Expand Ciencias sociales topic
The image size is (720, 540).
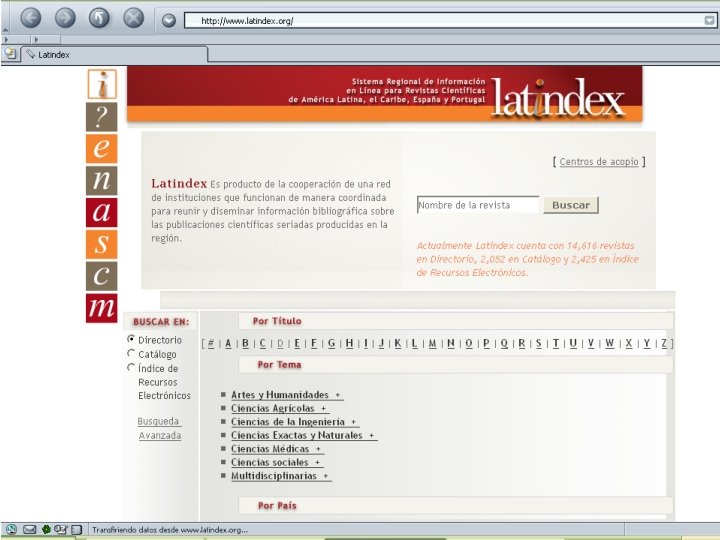coord(276,462)
